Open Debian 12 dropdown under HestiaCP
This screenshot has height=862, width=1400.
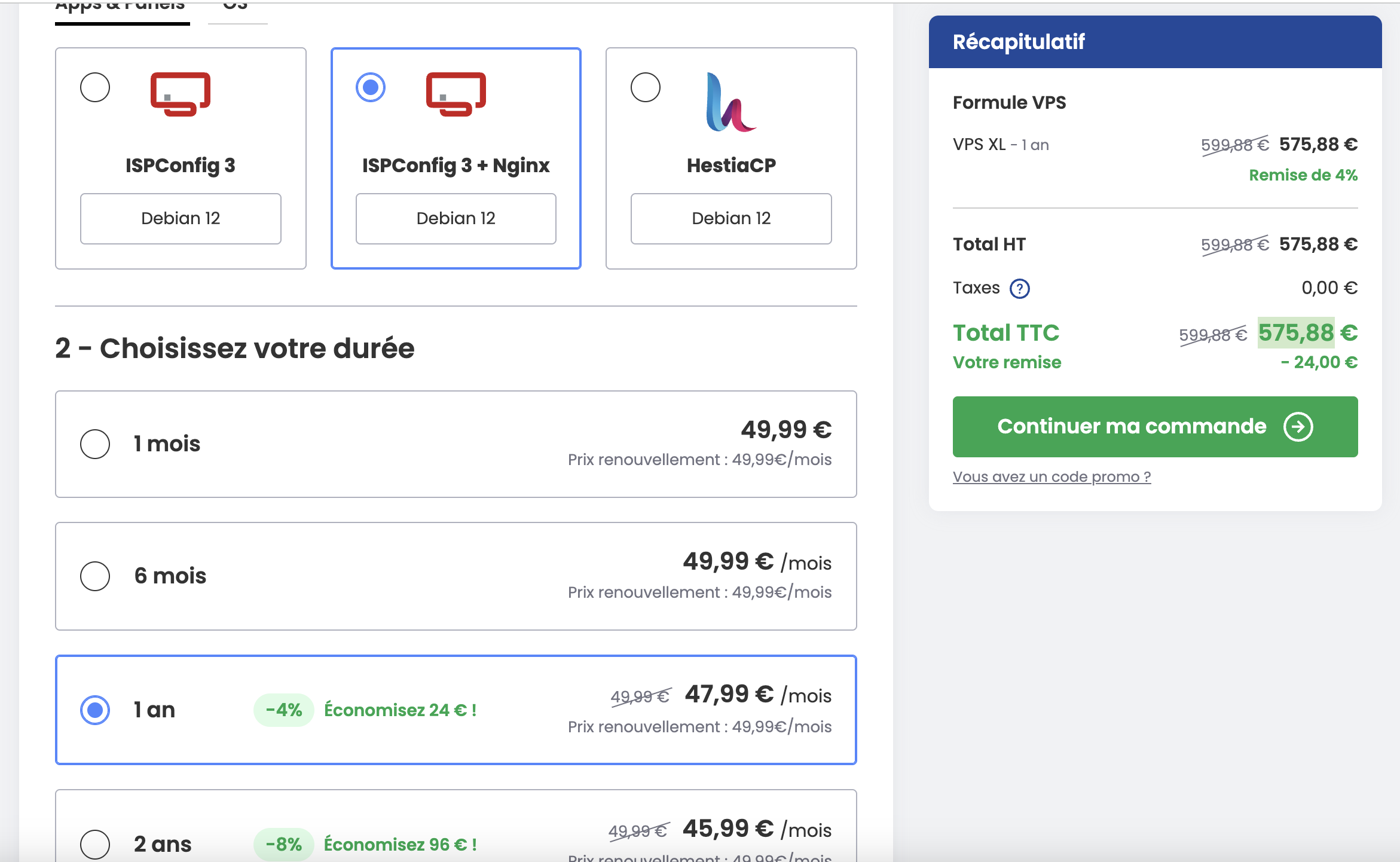pos(730,218)
